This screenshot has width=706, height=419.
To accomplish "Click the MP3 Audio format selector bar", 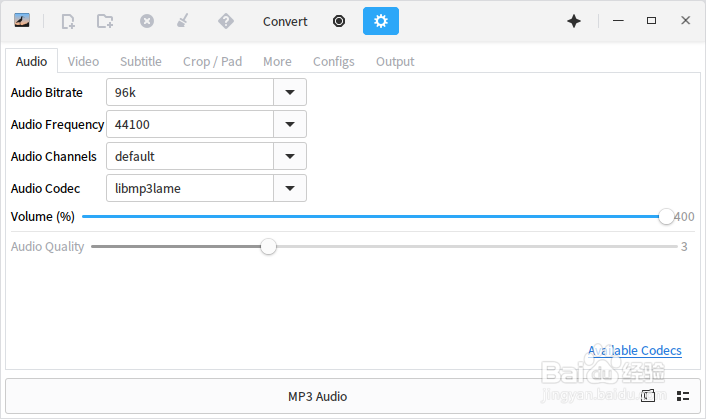I will coord(318,396).
